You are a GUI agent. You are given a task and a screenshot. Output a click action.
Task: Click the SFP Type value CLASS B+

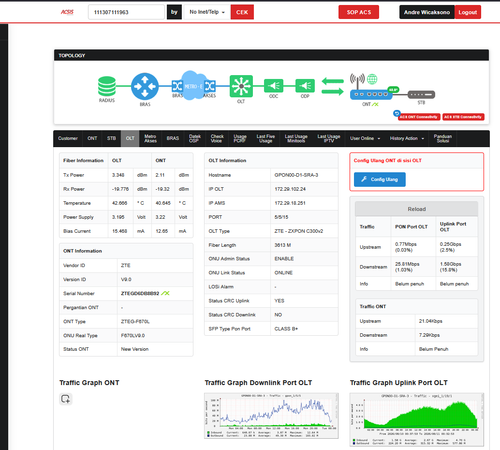[286, 329]
